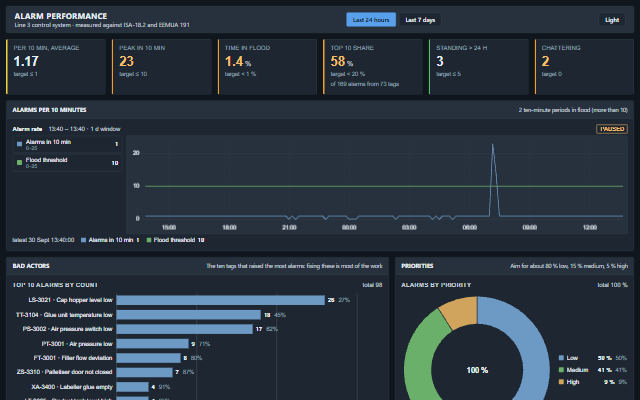
Task: Click the 12:00 time axis label
Action: click(x=590, y=227)
